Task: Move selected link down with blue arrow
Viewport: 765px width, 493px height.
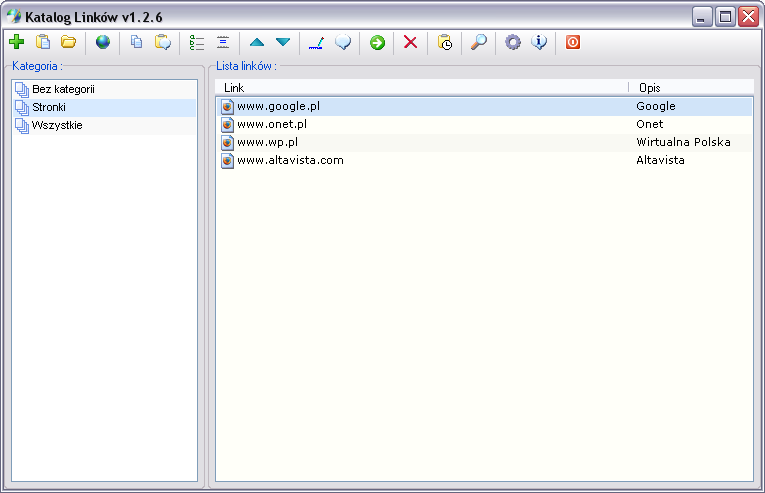Action: (283, 42)
